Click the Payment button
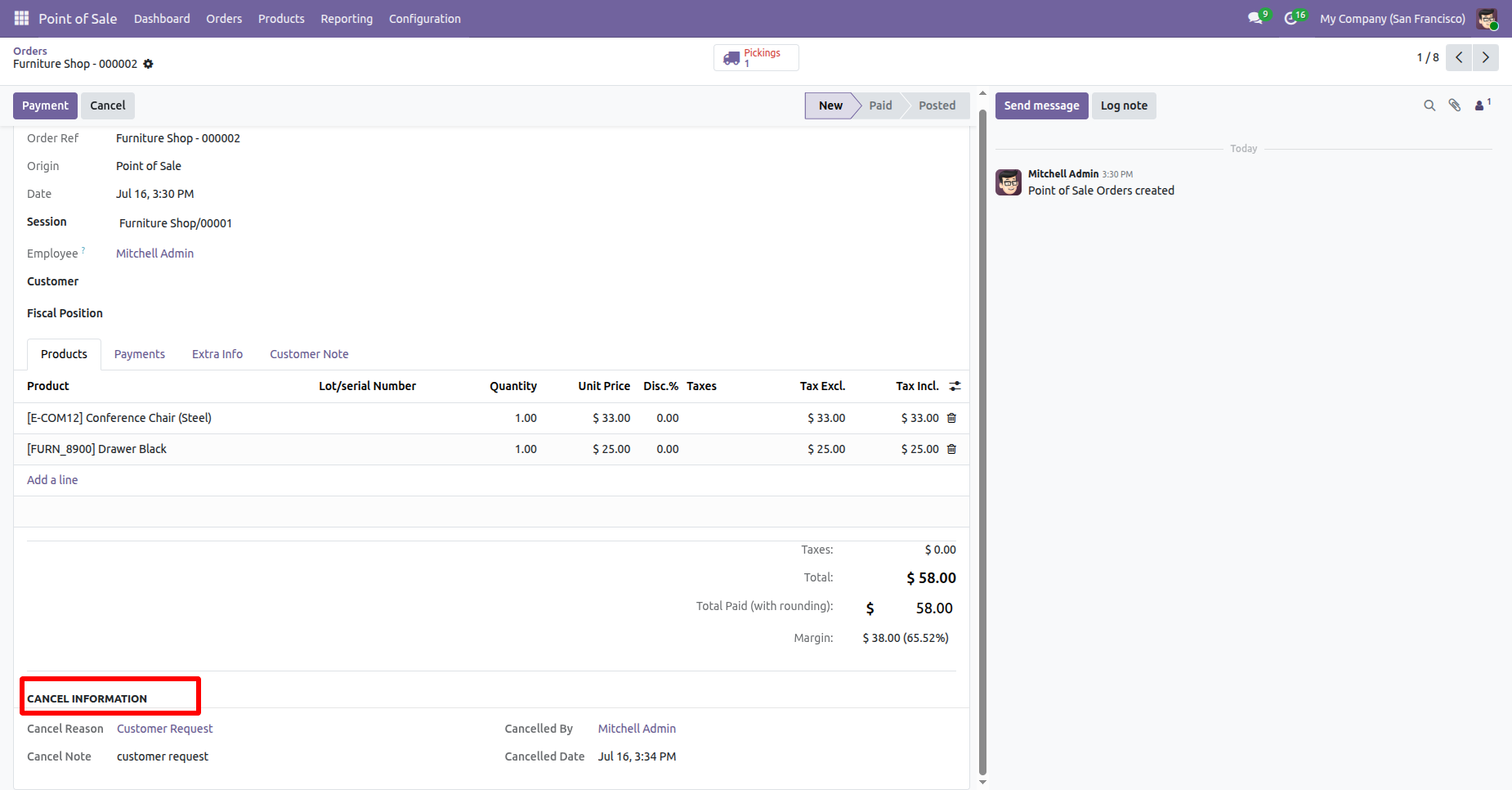This screenshot has width=1512, height=790. click(x=45, y=105)
